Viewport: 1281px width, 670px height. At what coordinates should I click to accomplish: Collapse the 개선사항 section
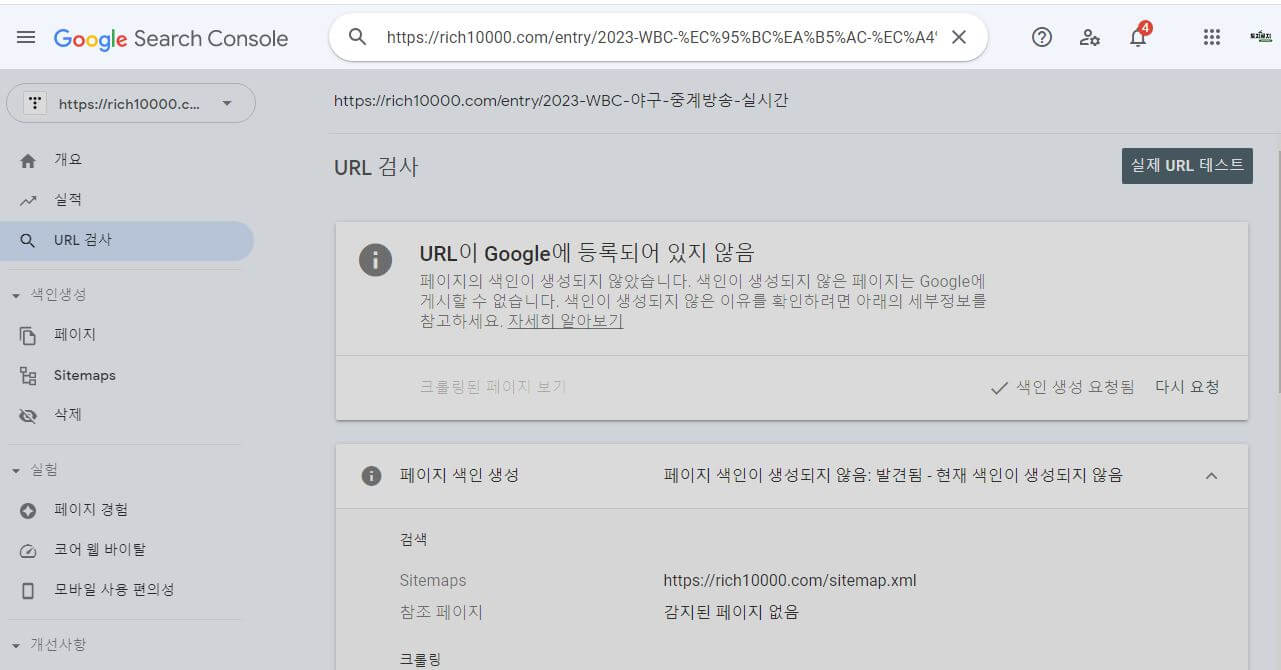click(x=49, y=645)
